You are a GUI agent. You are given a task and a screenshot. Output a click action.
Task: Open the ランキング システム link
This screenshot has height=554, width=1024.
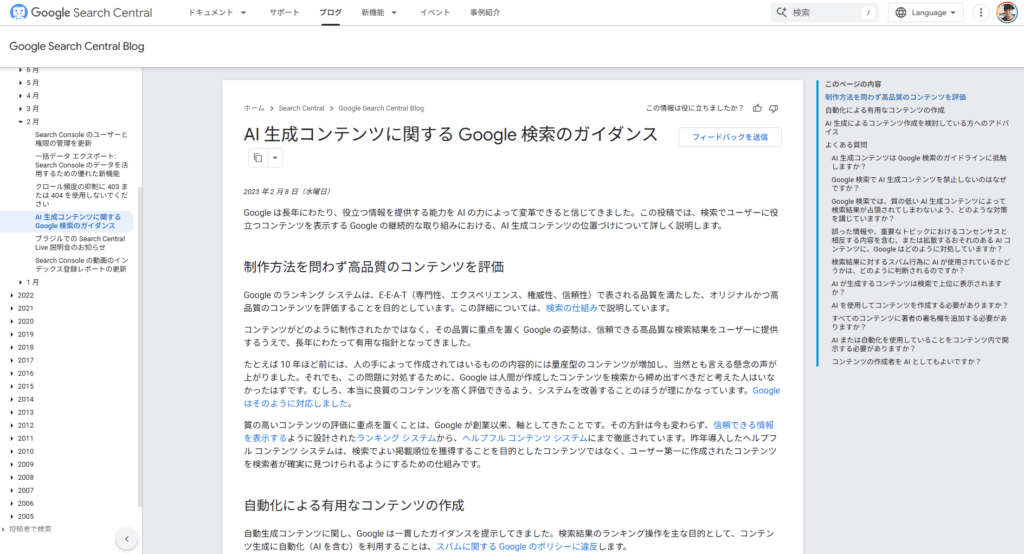(396, 438)
